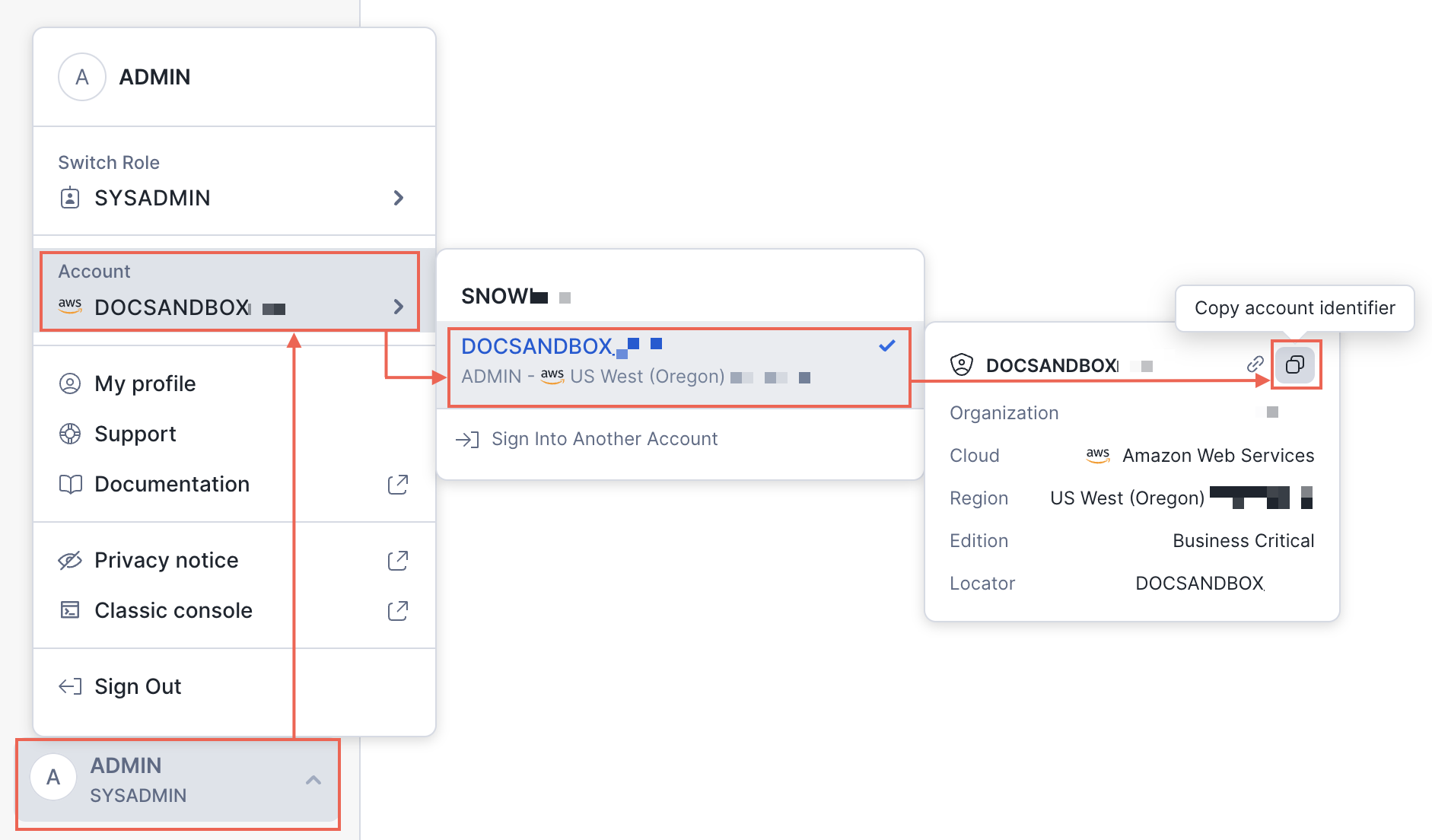Image resolution: width=1432 pixels, height=840 pixels.
Task: Click the Locator DOCSANDBOX value
Action: pos(1199,584)
